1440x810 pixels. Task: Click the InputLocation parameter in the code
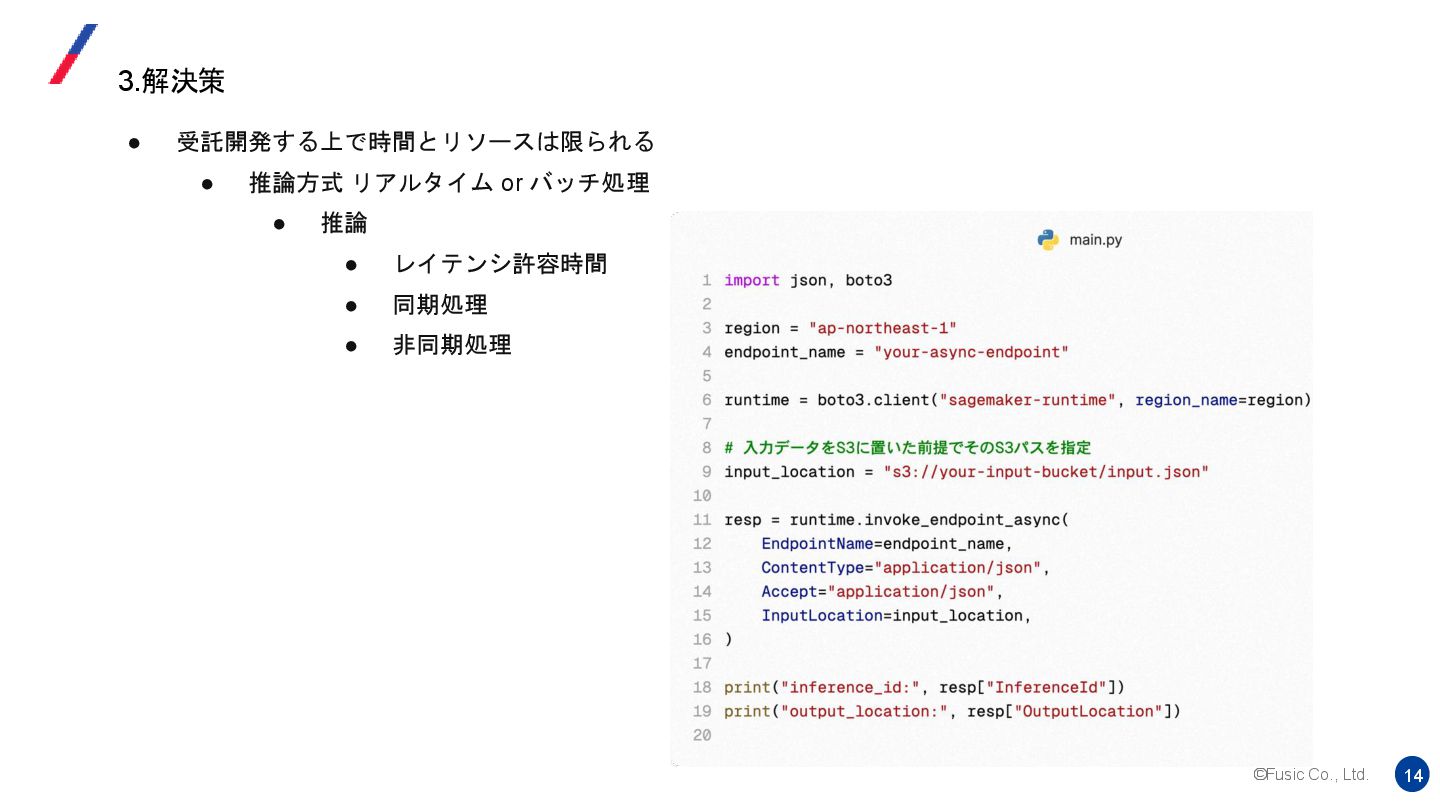[x=821, y=616]
